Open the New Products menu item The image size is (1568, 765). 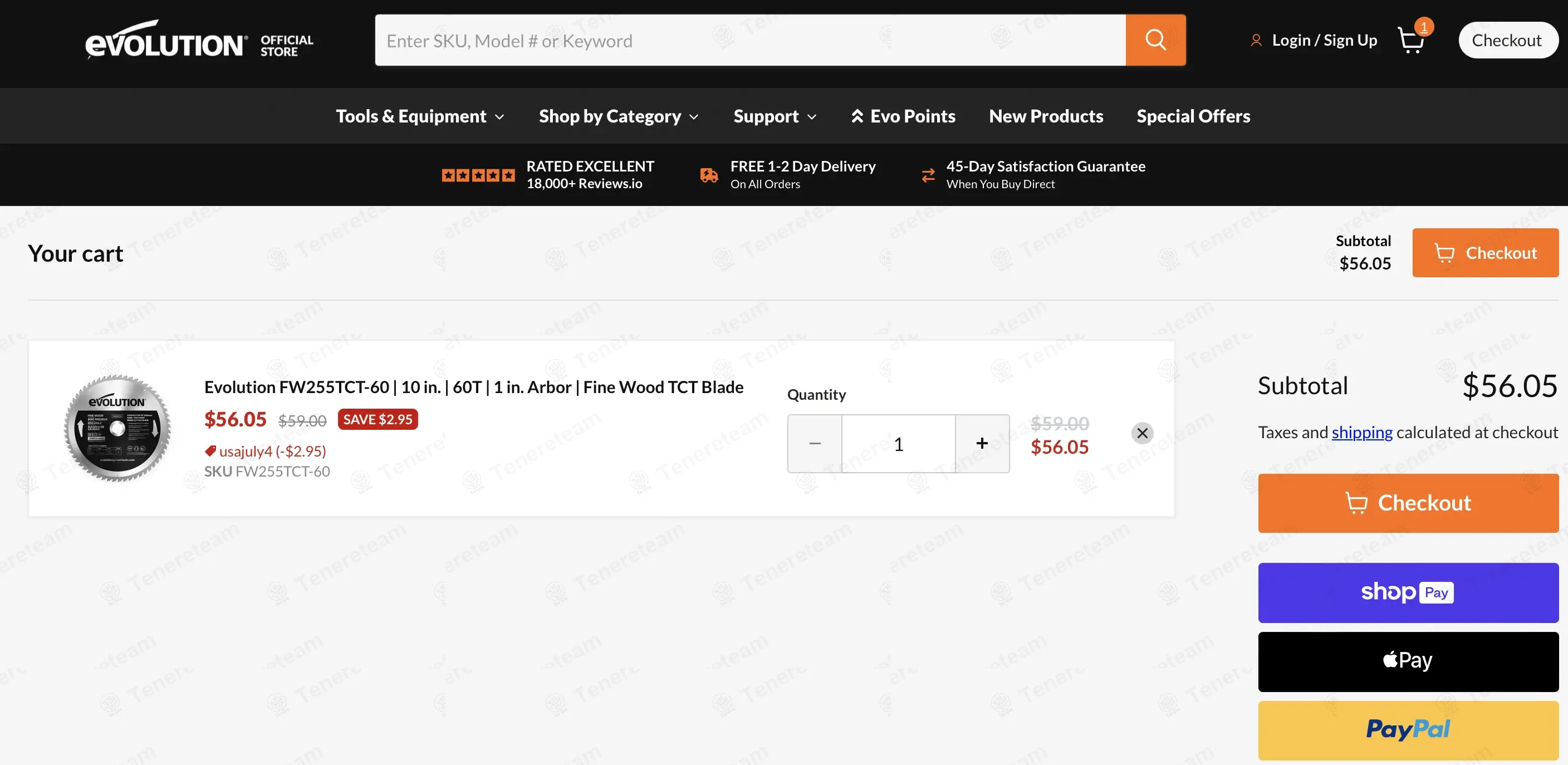[1046, 116]
